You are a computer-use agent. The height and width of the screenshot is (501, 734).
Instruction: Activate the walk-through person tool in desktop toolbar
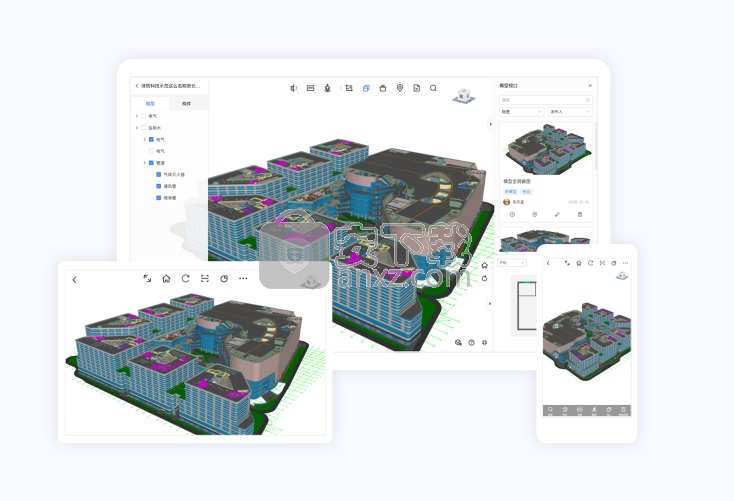(327, 88)
